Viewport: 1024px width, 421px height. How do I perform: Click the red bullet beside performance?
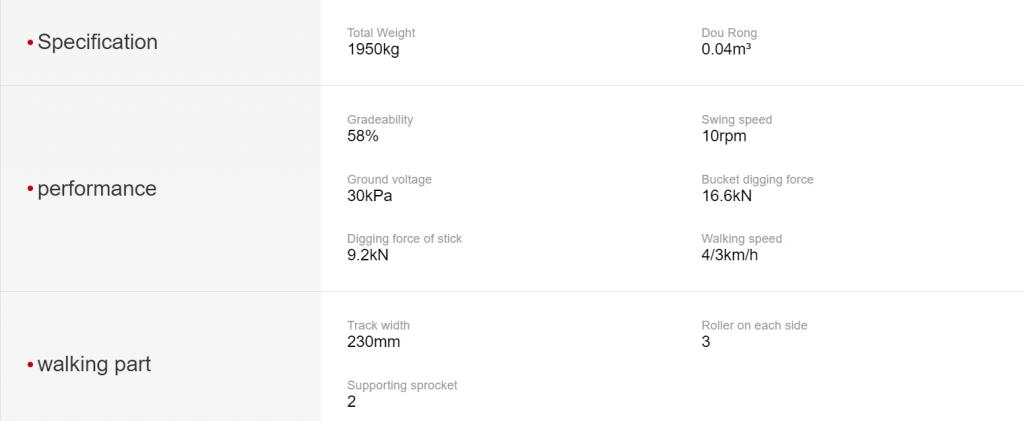point(30,189)
